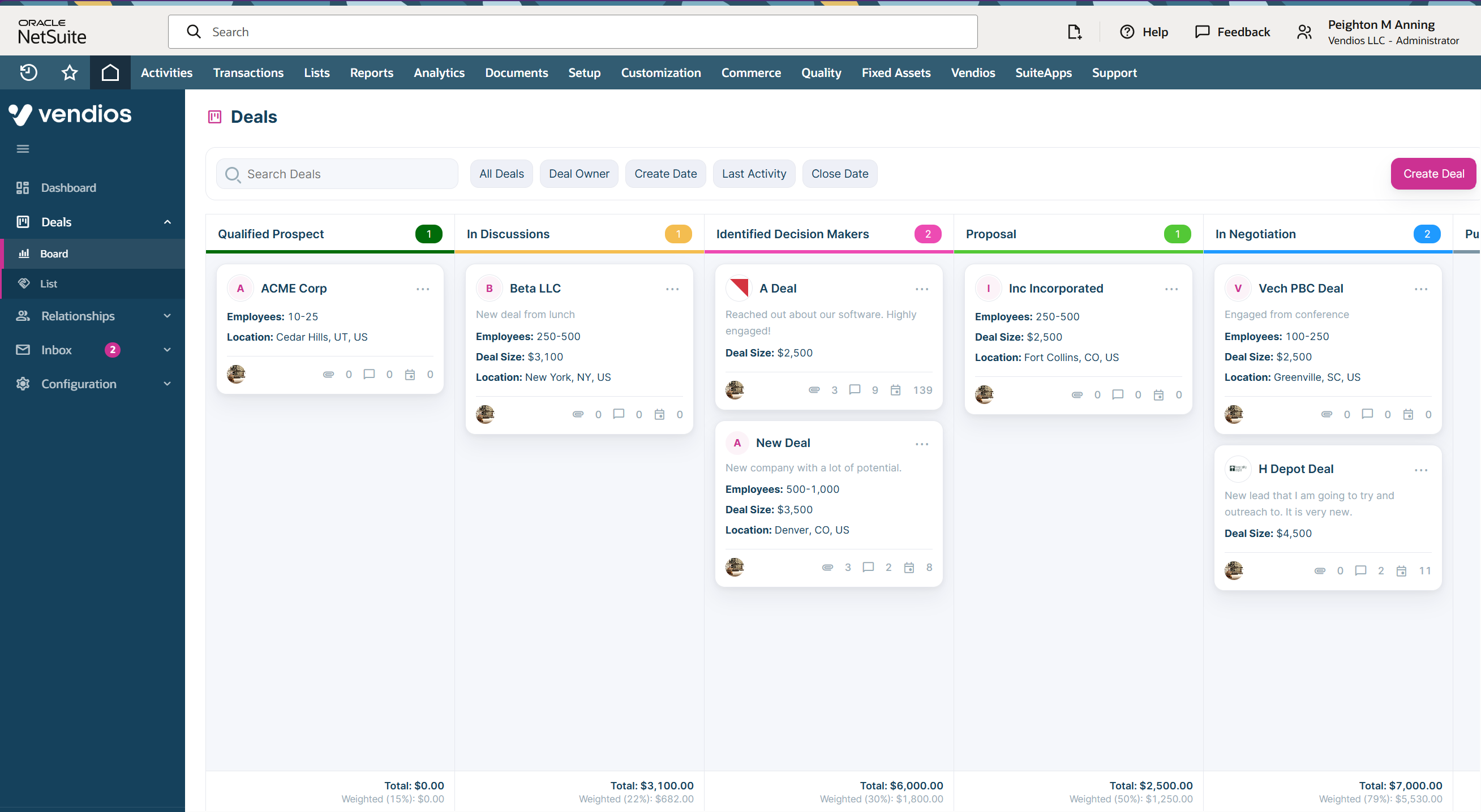
Task: Click the H Depot Deal company logo
Action: click(1238, 469)
